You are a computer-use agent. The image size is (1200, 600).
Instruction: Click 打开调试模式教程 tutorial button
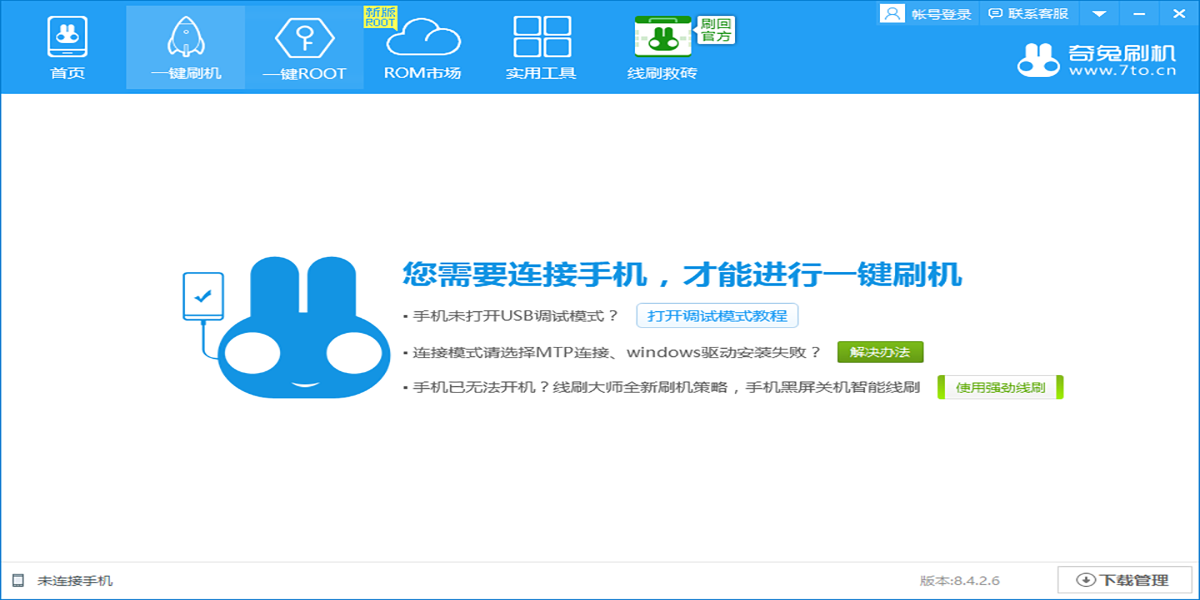click(718, 316)
